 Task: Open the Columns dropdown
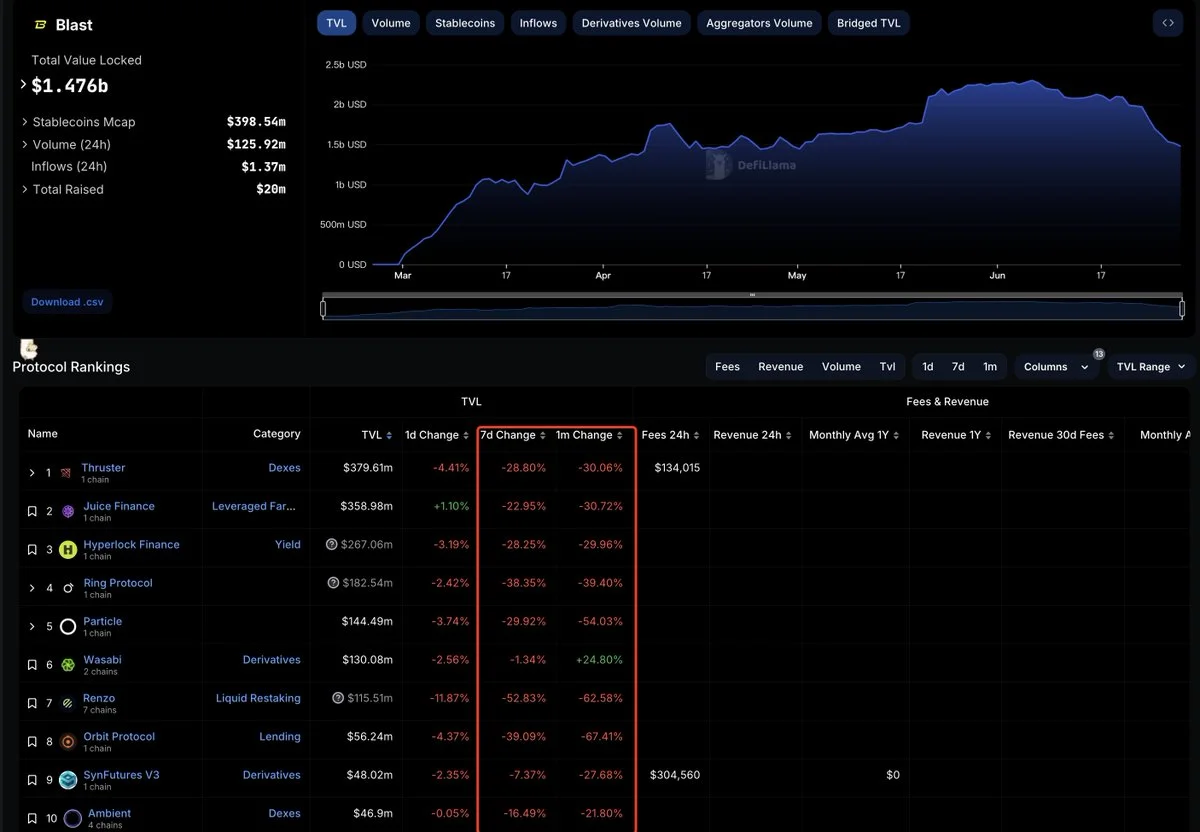(1056, 367)
